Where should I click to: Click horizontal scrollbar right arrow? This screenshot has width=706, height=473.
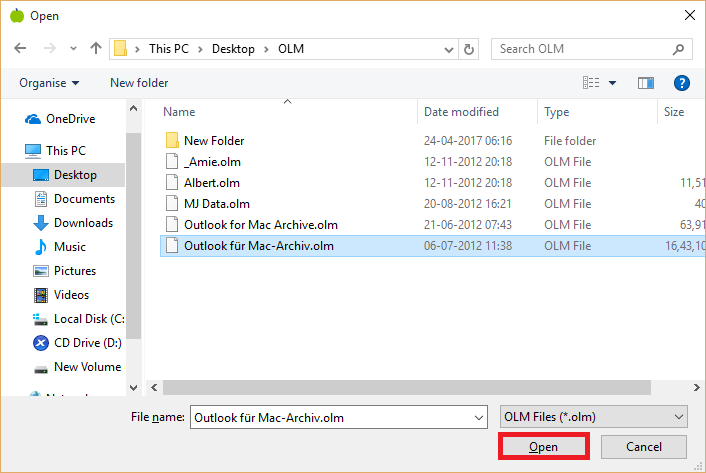[x=696, y=387]
